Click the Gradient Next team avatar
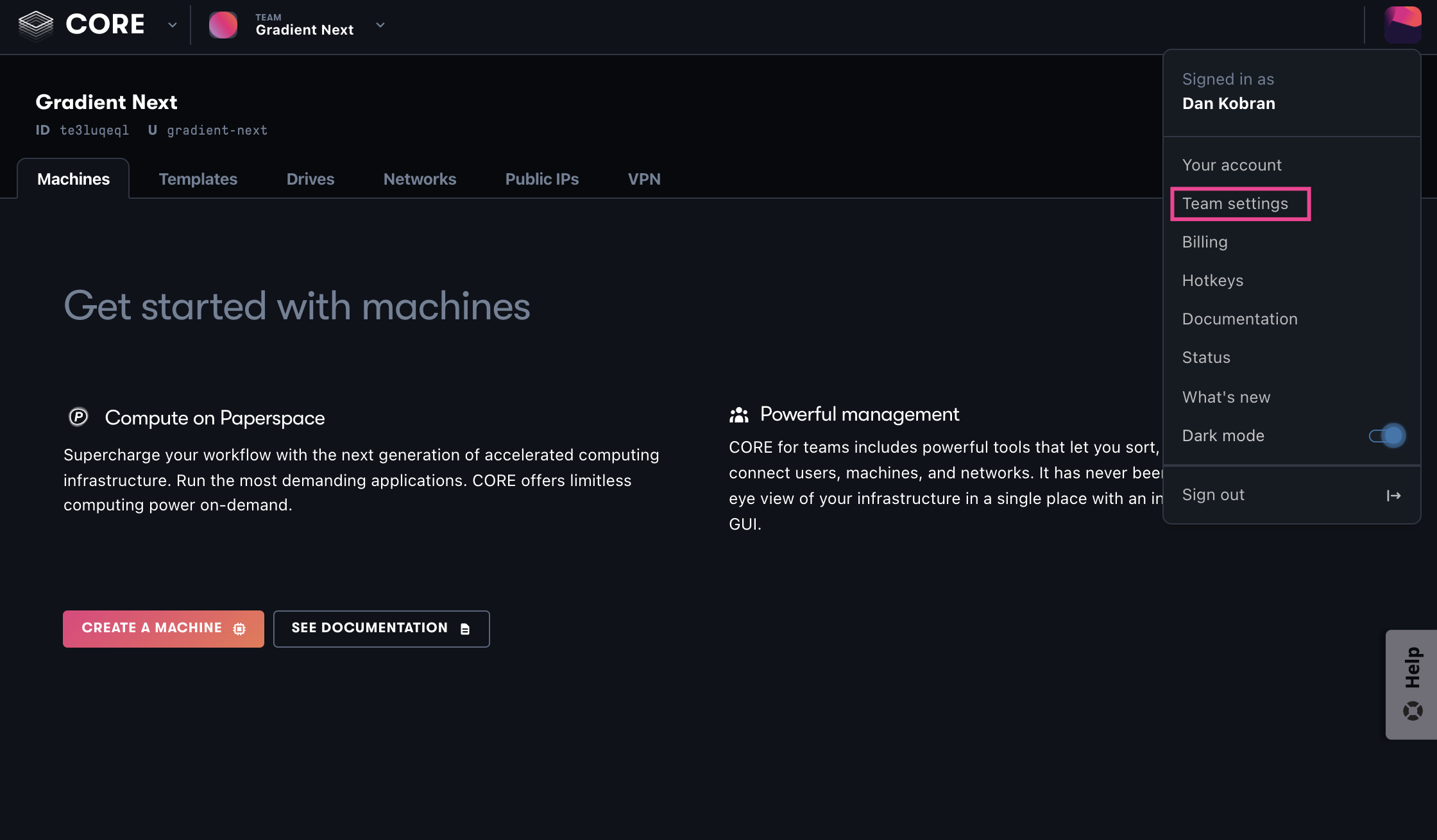This screenshot has width=1437, height=840. [223, 25]
